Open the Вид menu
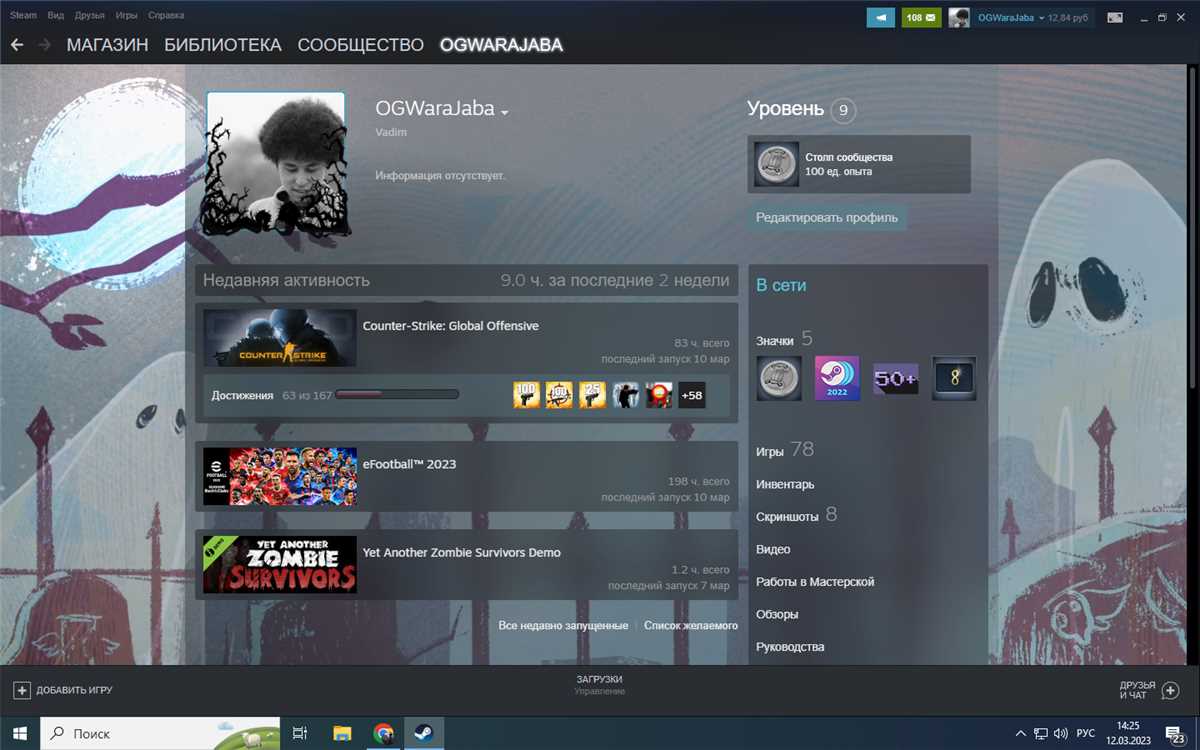 (x=56, y=16)
